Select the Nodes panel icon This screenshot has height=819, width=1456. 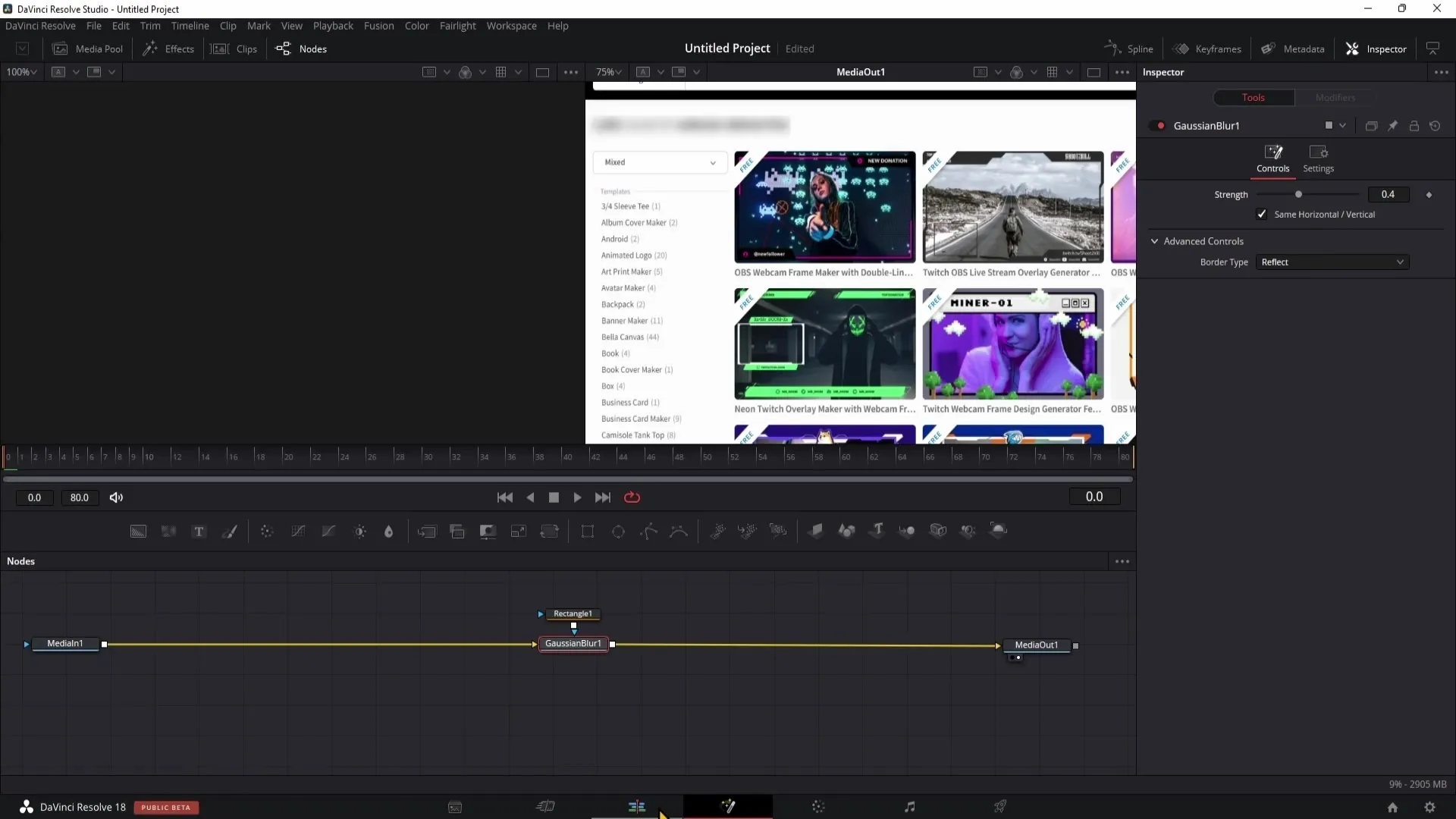click(x=283, y=48)
